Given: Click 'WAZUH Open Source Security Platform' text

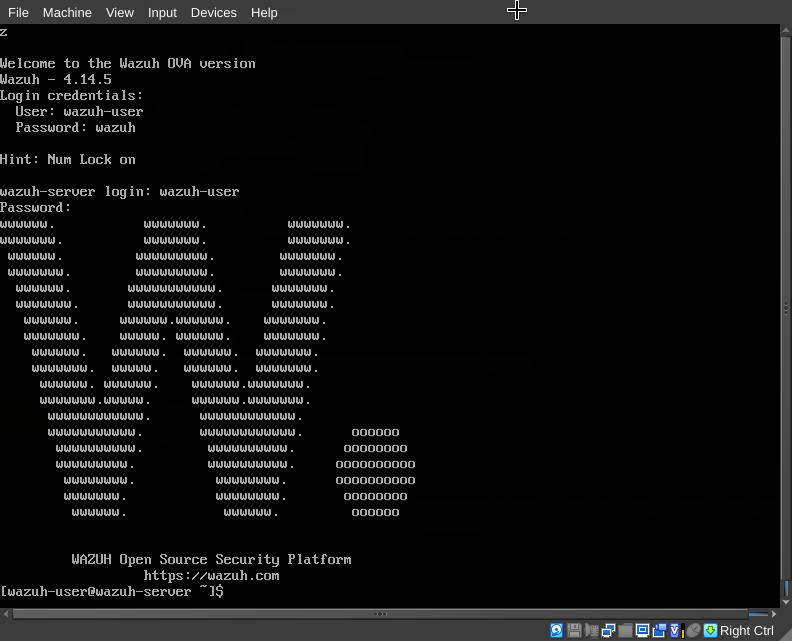Looking at the screenshot, I should coord(211,560).
